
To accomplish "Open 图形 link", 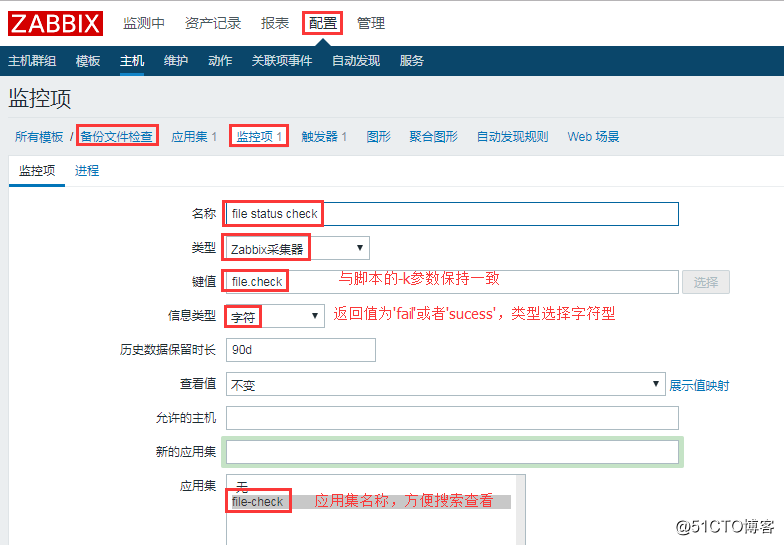I will click(378, 136).
